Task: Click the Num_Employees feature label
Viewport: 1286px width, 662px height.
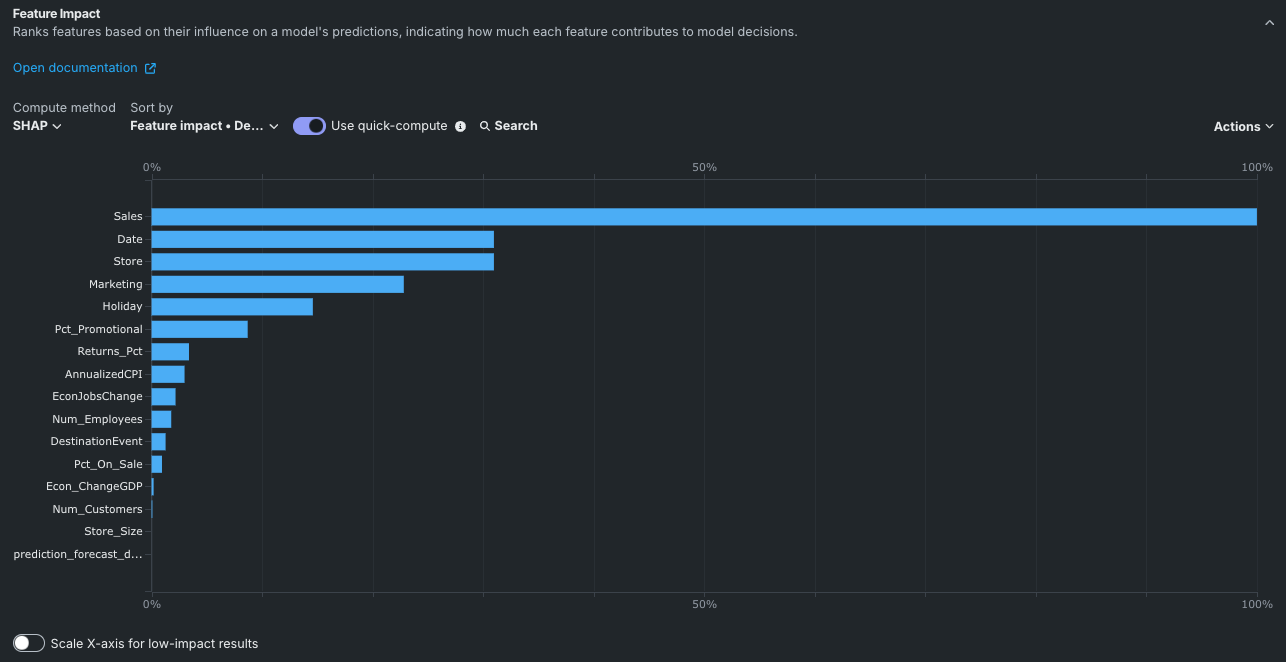Action: (97, 419)
